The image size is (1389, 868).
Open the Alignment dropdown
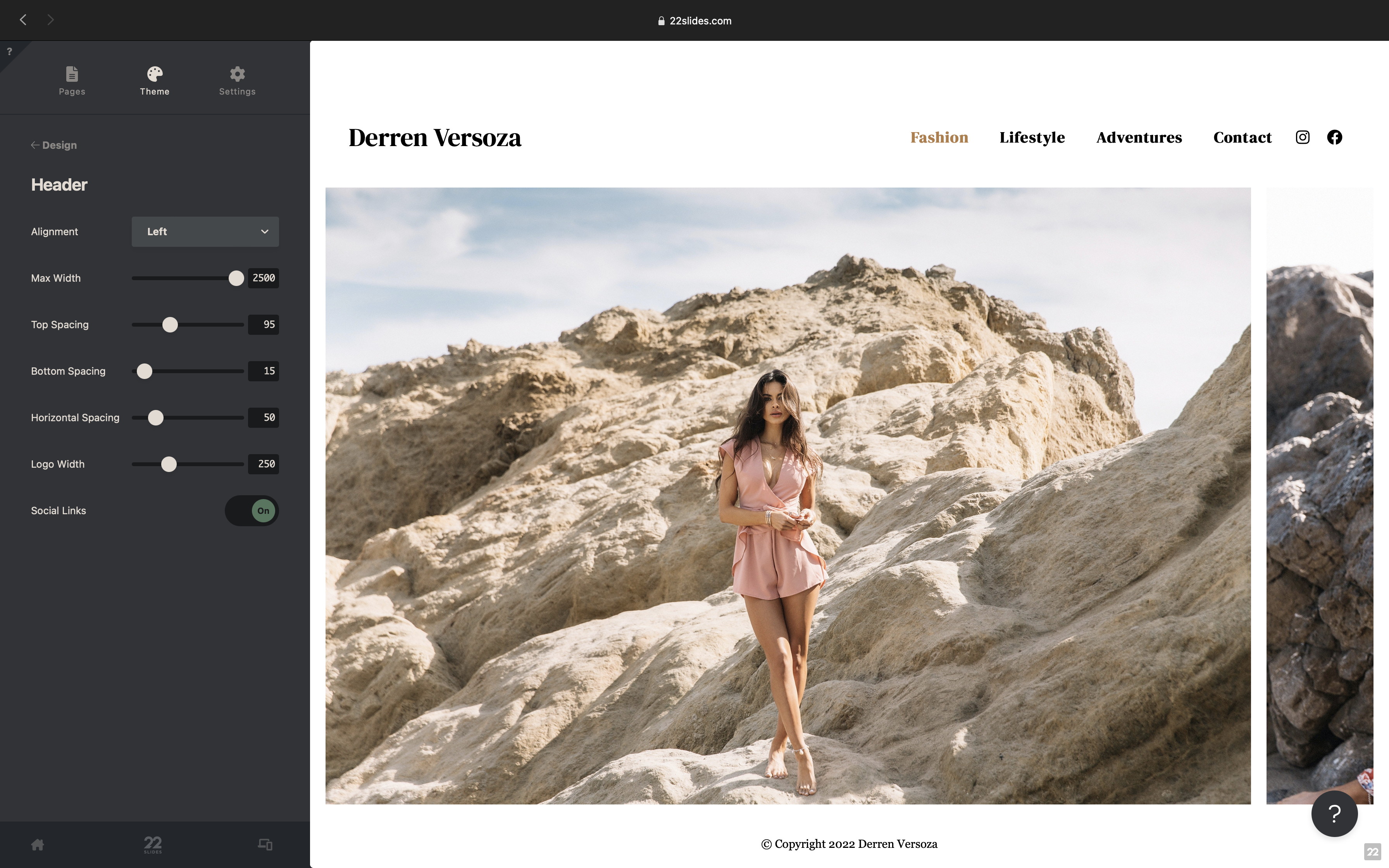205,231
